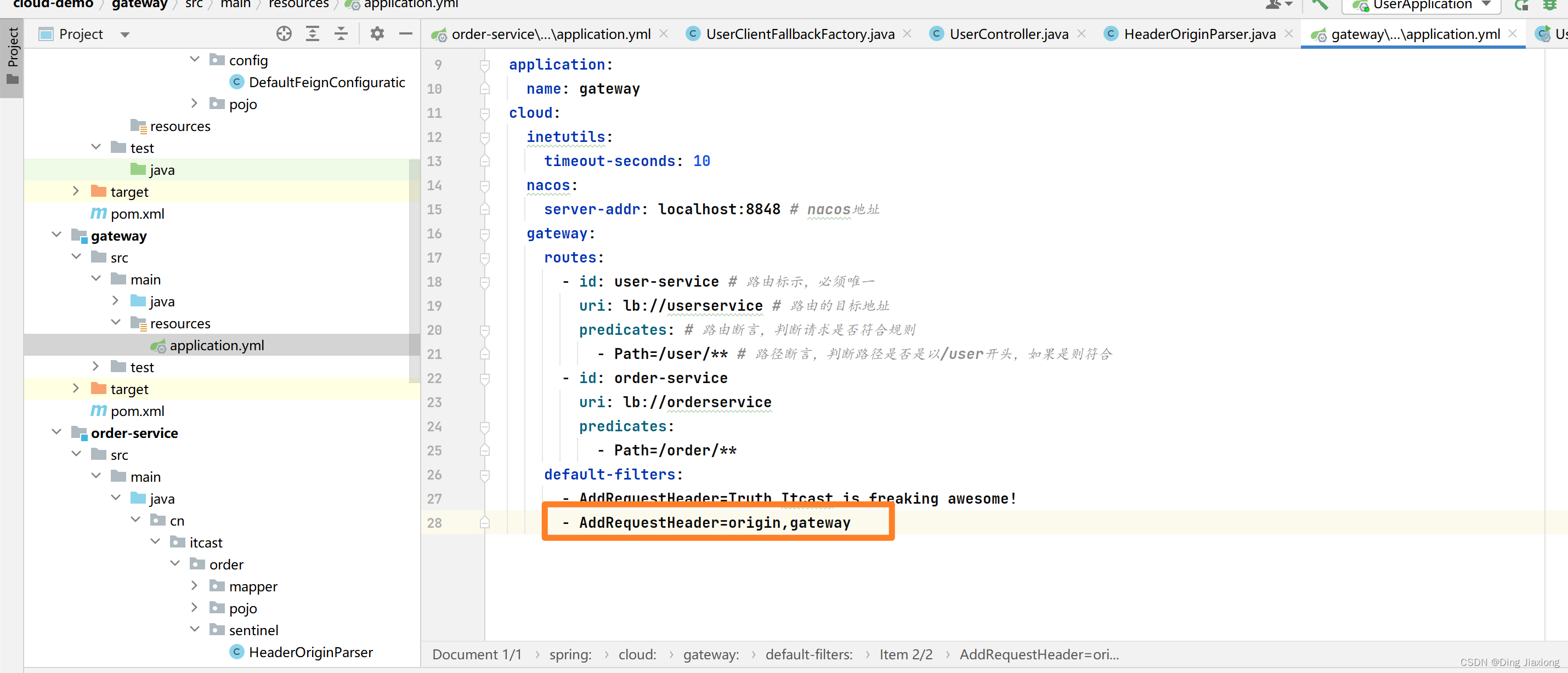
Task: Toggle fold marker on line 17 routes
Action: (484, 258)
